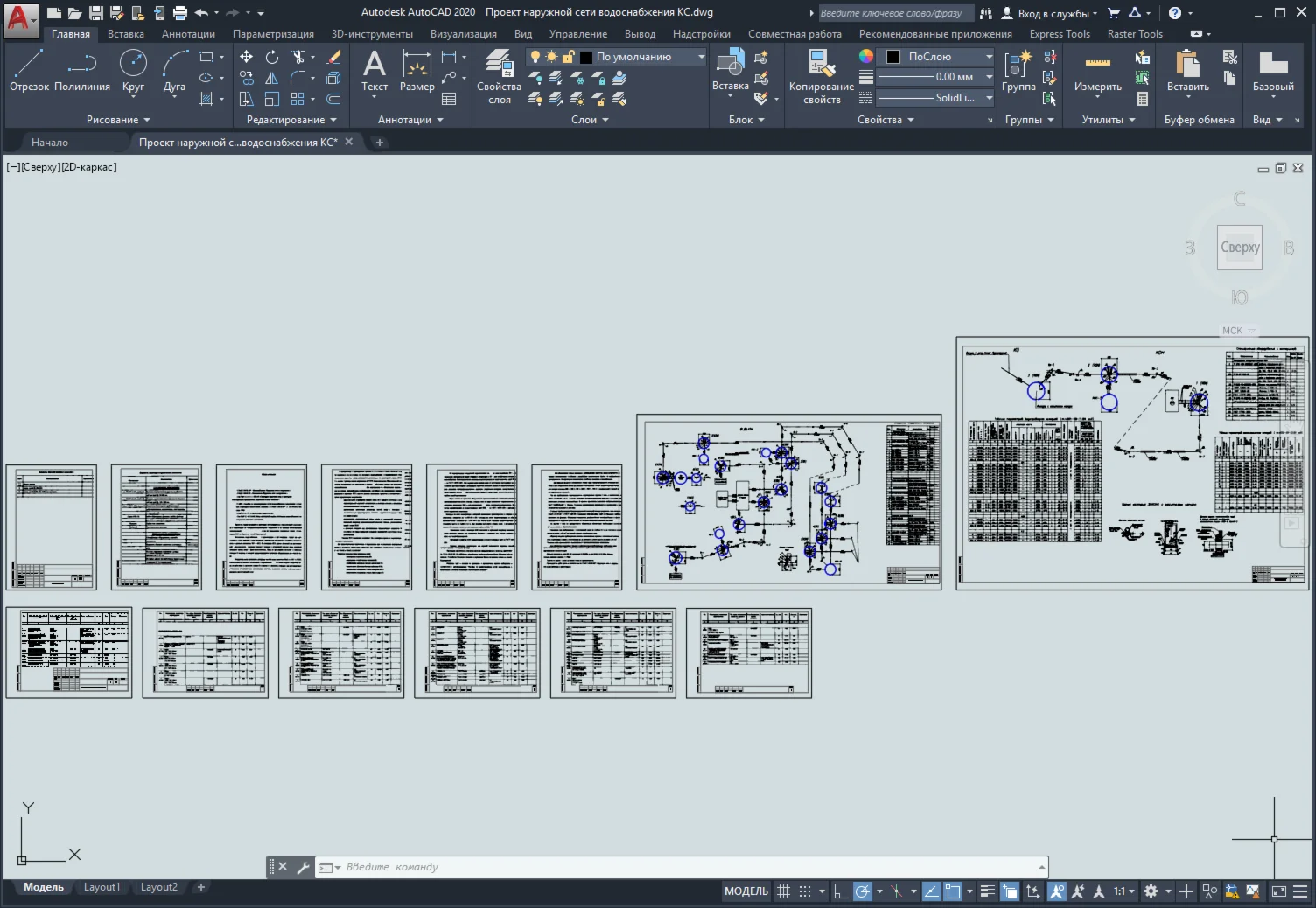The height and width of the screenshot is (908, 1316).
Task: Toggle object snap in status bar
Action: [x=954, y=891]
